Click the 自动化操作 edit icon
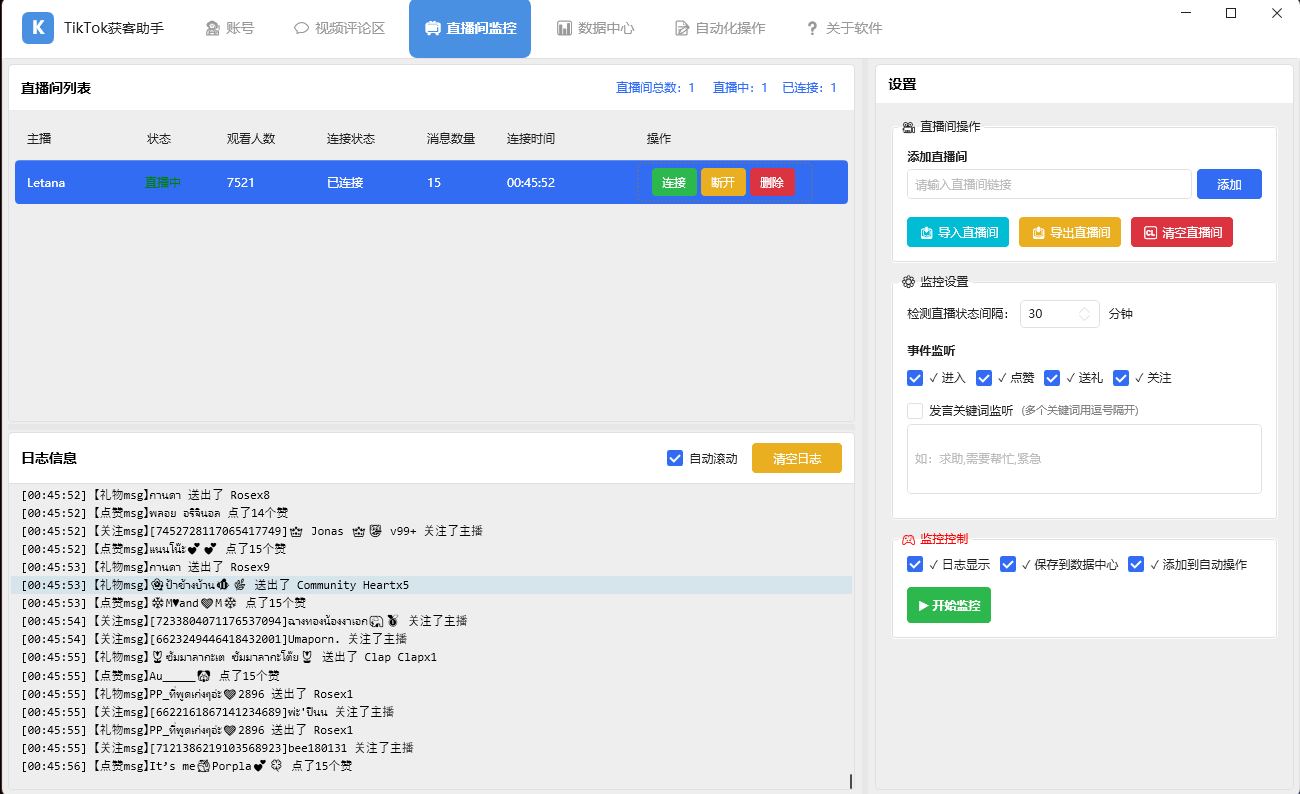This screenshot has width=1300, height=794. click(682, 29)
